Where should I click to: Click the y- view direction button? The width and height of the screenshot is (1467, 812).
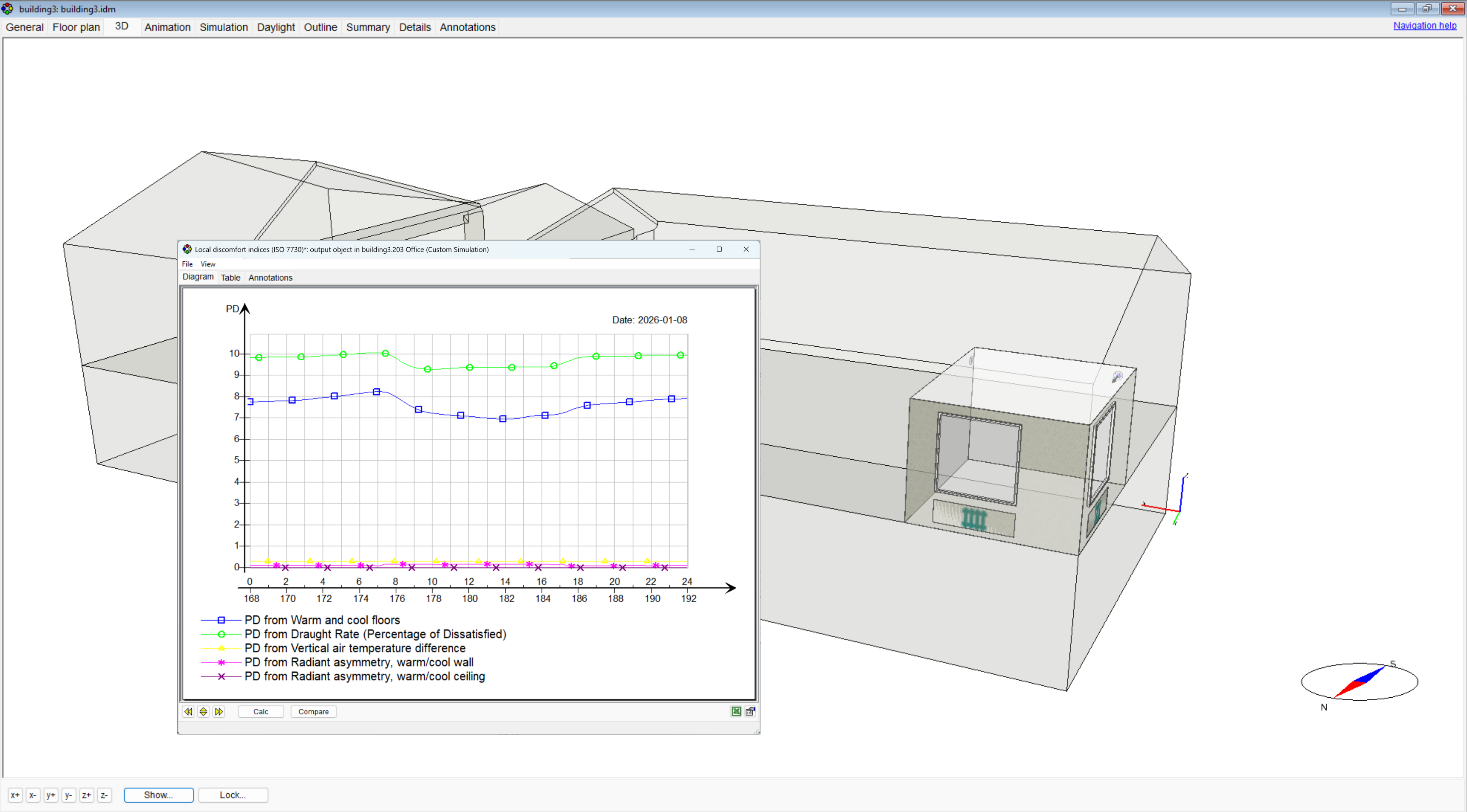pyautogui.click(x=68, y=795)
